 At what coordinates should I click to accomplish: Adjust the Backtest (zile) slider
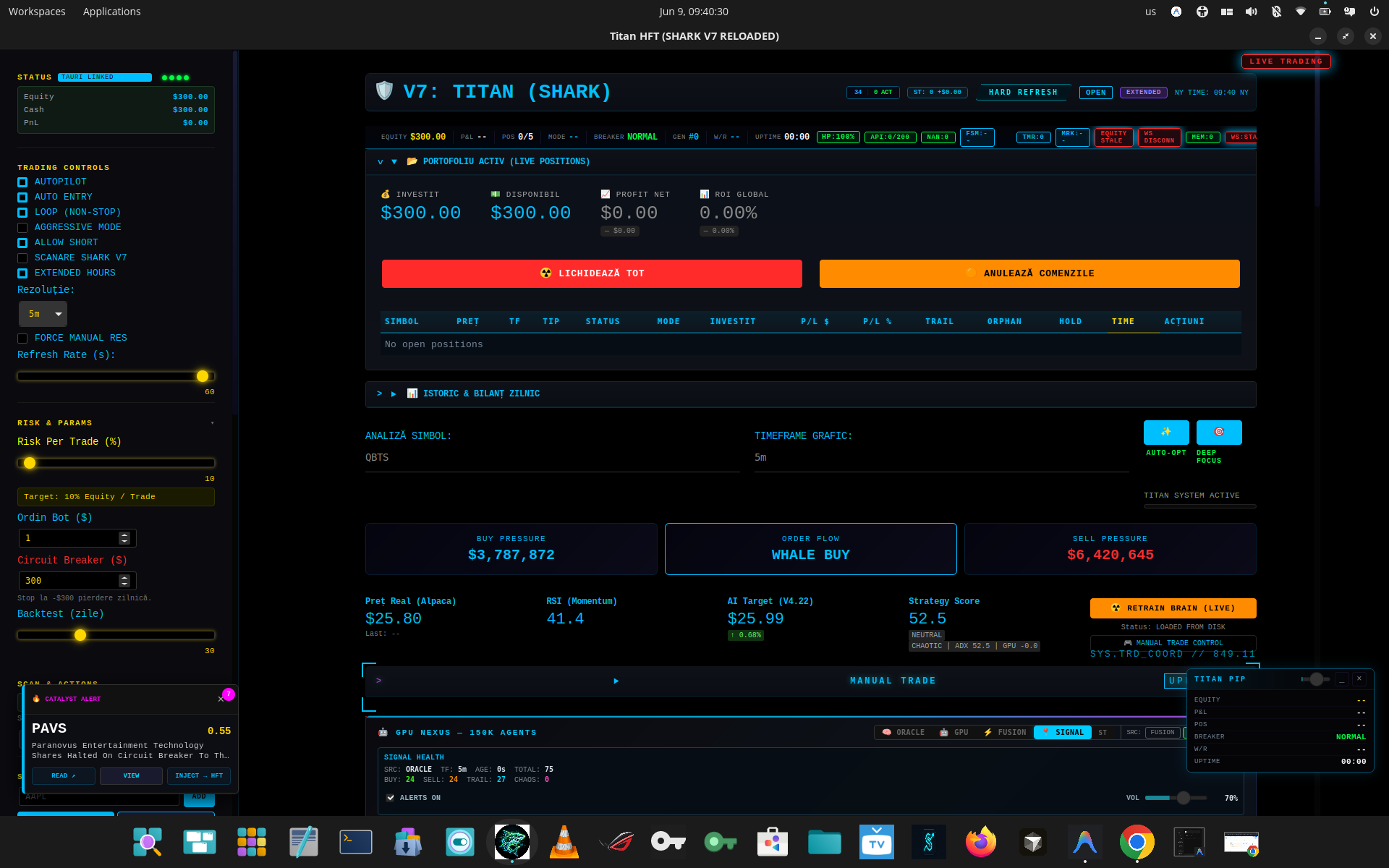click(x=116, y=635)
